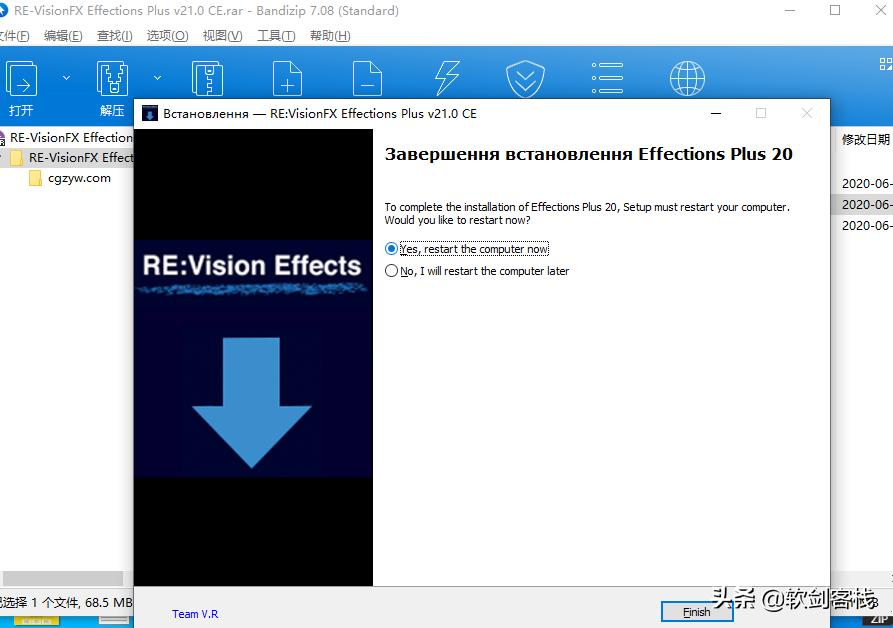Click the grid view icon at toolbar right
The image size is (893, 628).
pyautogui.click(x=886, y=64)
